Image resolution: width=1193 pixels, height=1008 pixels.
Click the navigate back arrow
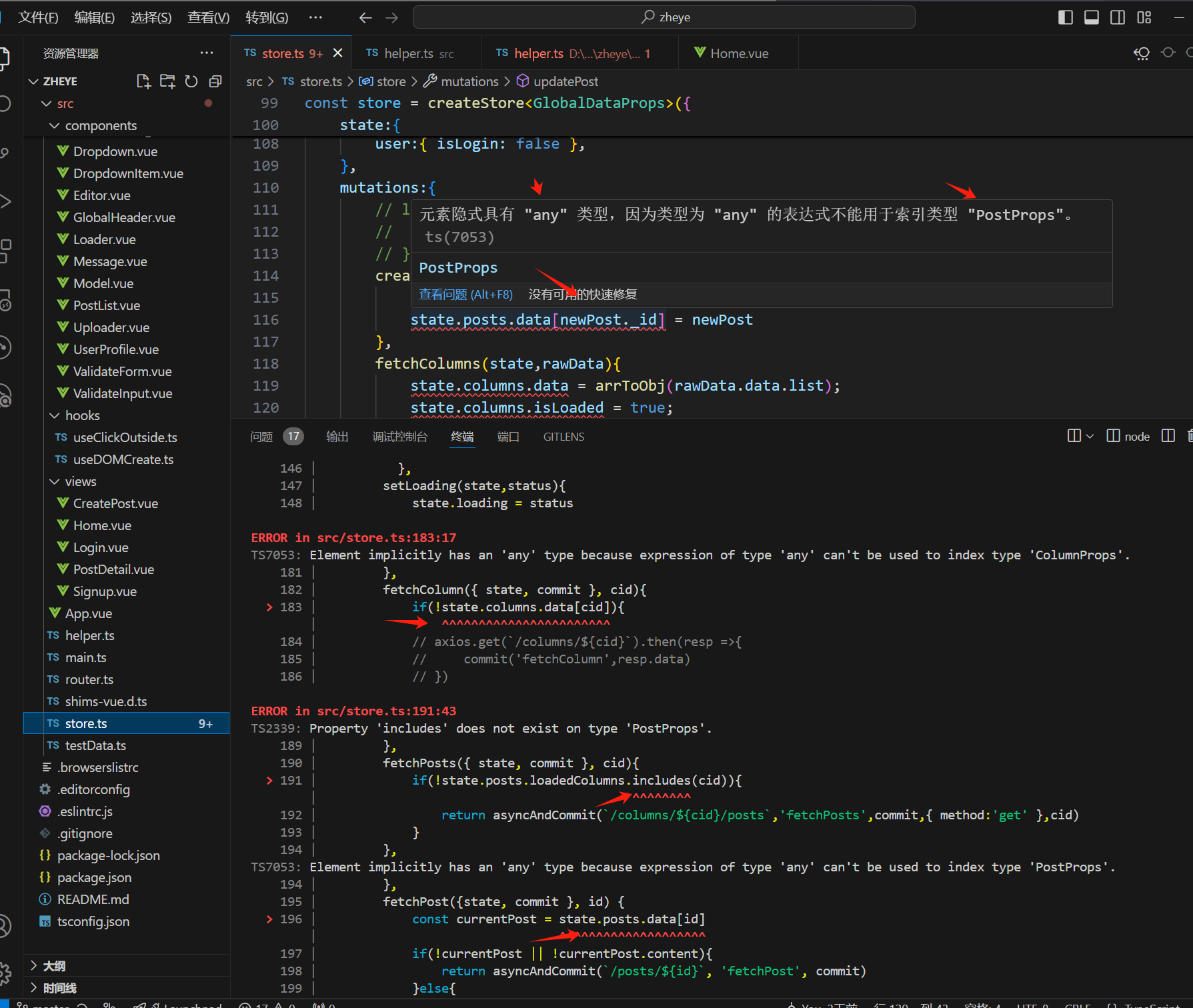[365, 17]
